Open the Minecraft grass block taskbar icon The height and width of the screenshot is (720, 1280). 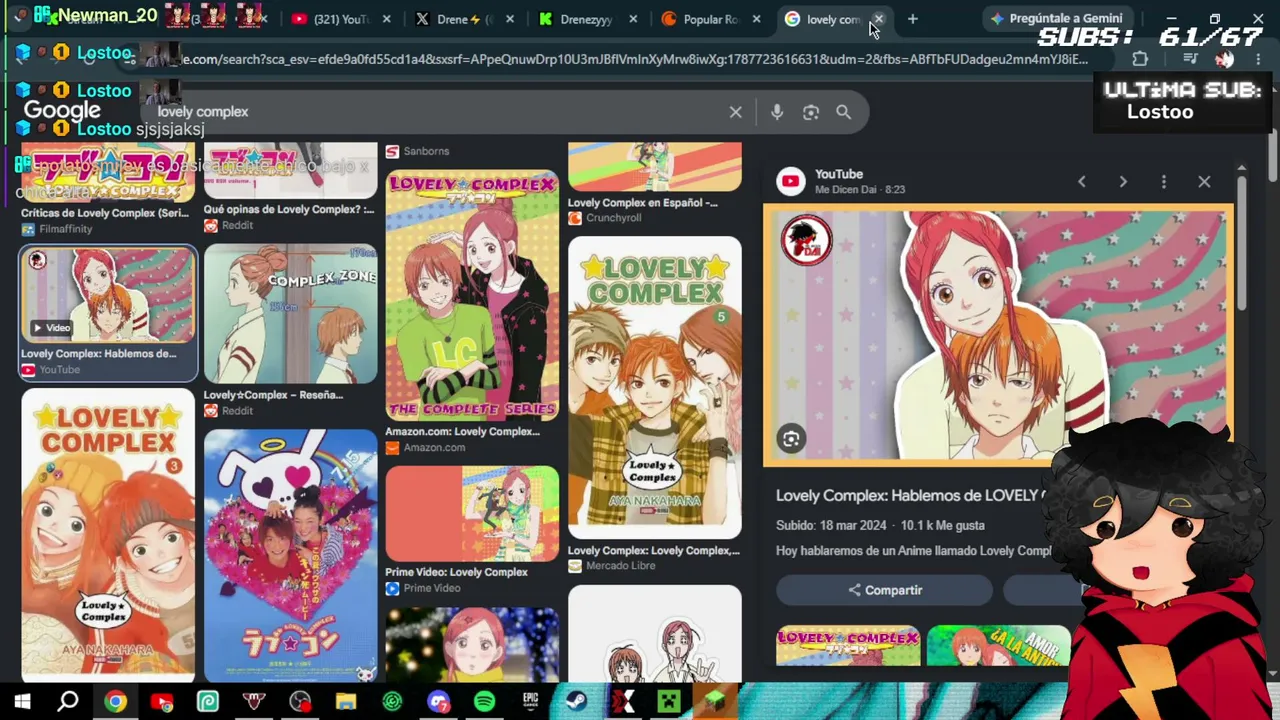716,702
